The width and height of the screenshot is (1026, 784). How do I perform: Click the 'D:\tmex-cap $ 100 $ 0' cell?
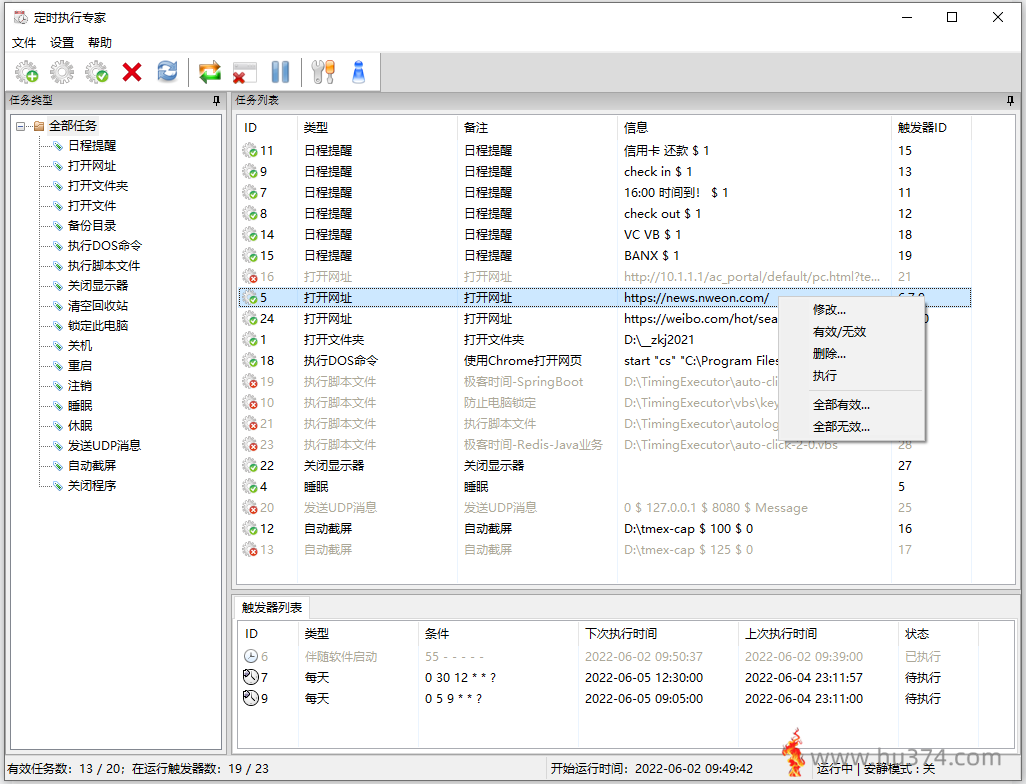coord(688,529)
